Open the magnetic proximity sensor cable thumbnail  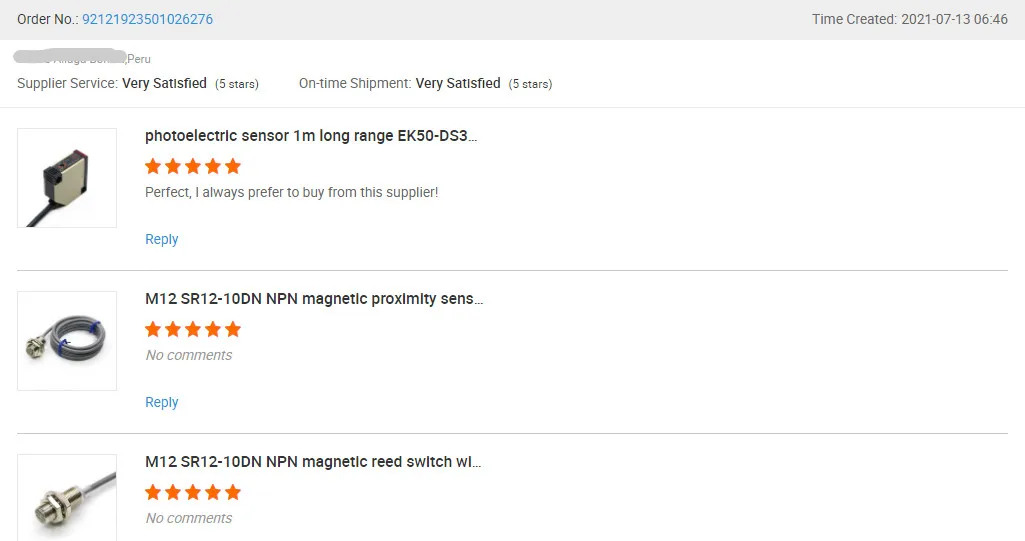pyautogui.click(x=67, y=341)
